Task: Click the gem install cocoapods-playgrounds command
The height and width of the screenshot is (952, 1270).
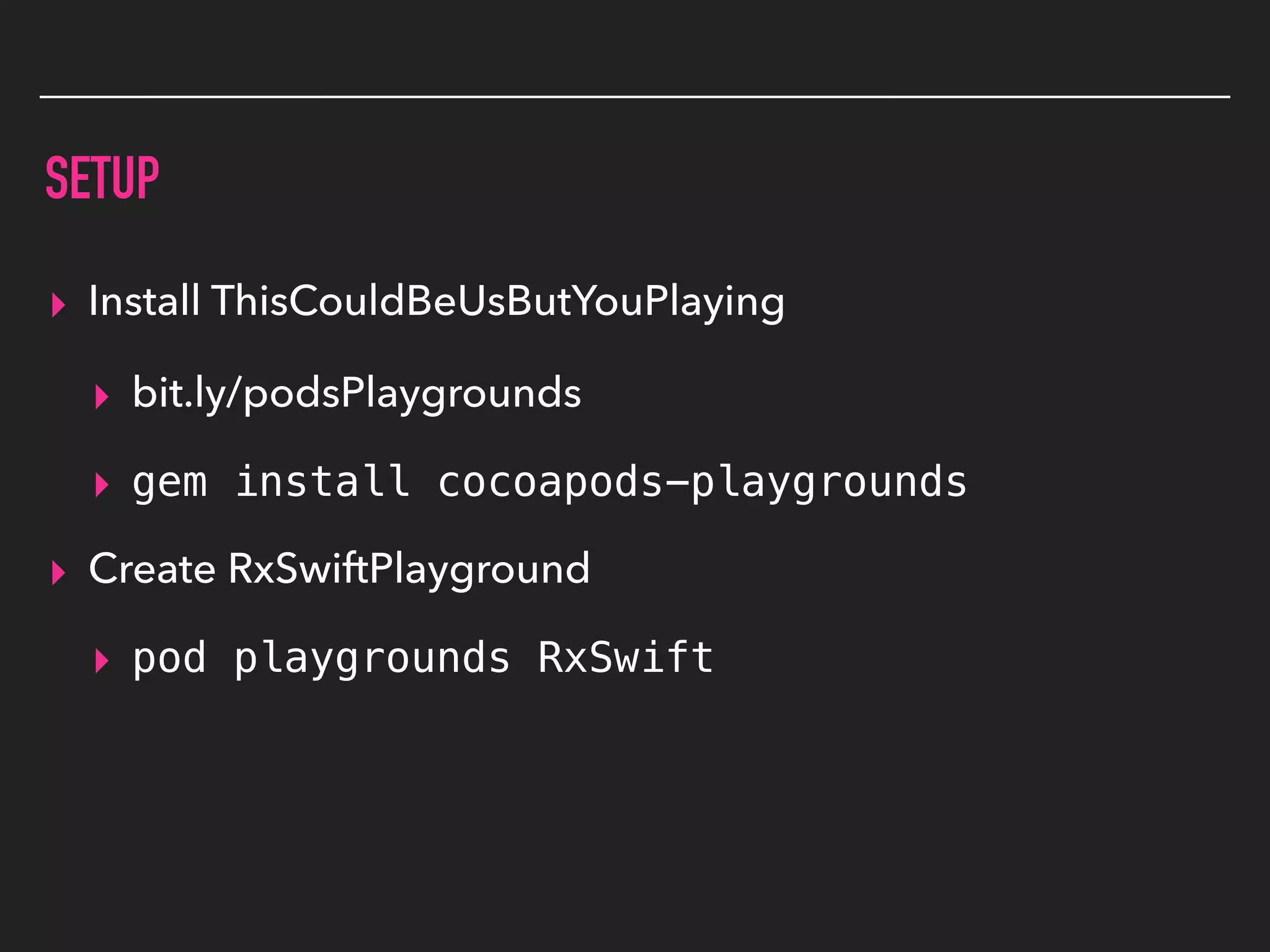Action: [549, 483]
